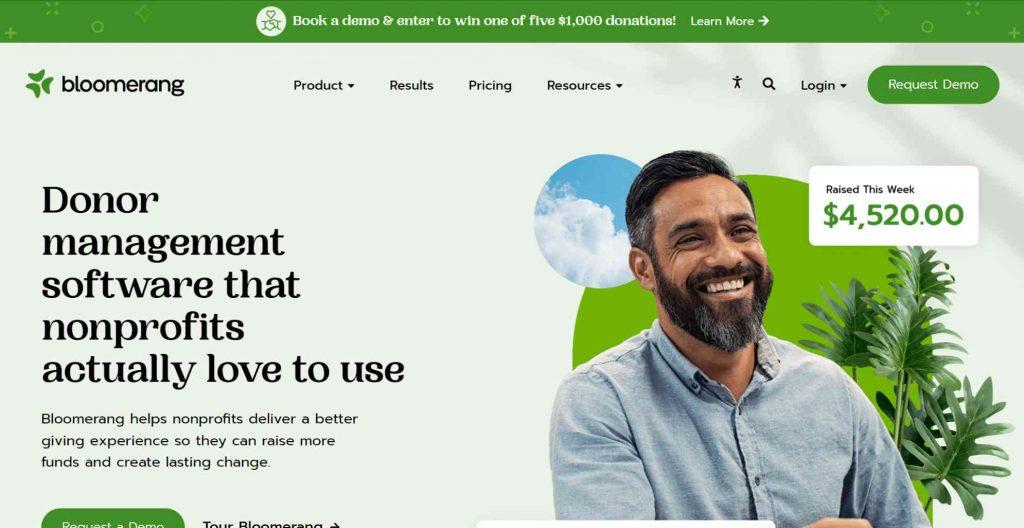1024x528 pixels.
Task: Go to the Results page
Action: (x=411, y=85)
